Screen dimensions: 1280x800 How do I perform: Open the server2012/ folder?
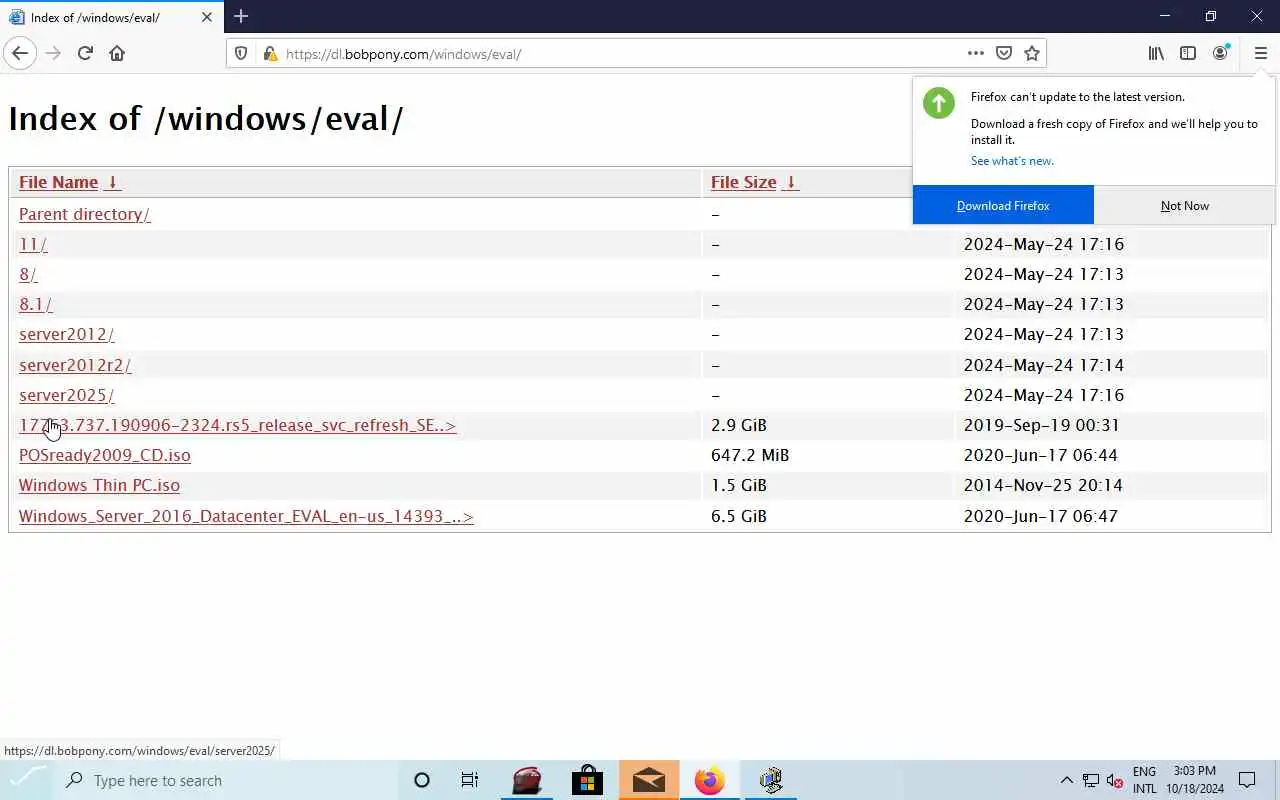[x=66, y=334]
